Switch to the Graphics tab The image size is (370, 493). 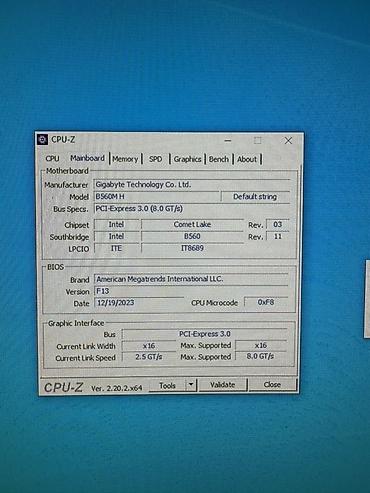click(187, 159)
